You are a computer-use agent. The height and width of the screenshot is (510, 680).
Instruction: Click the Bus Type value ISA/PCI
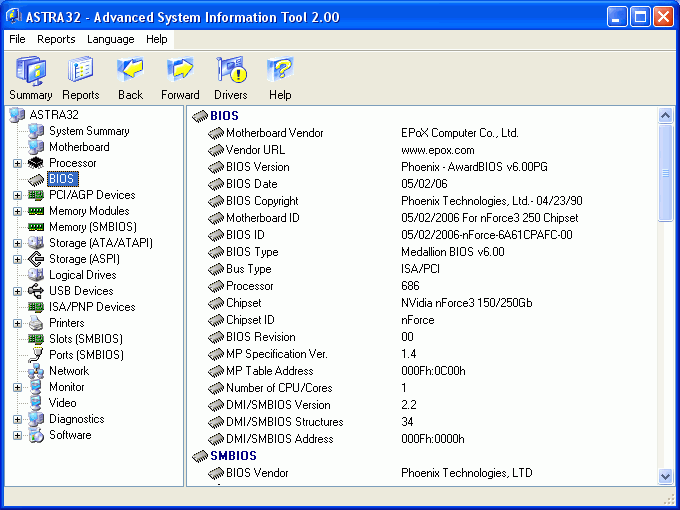(x=420, y=269)
